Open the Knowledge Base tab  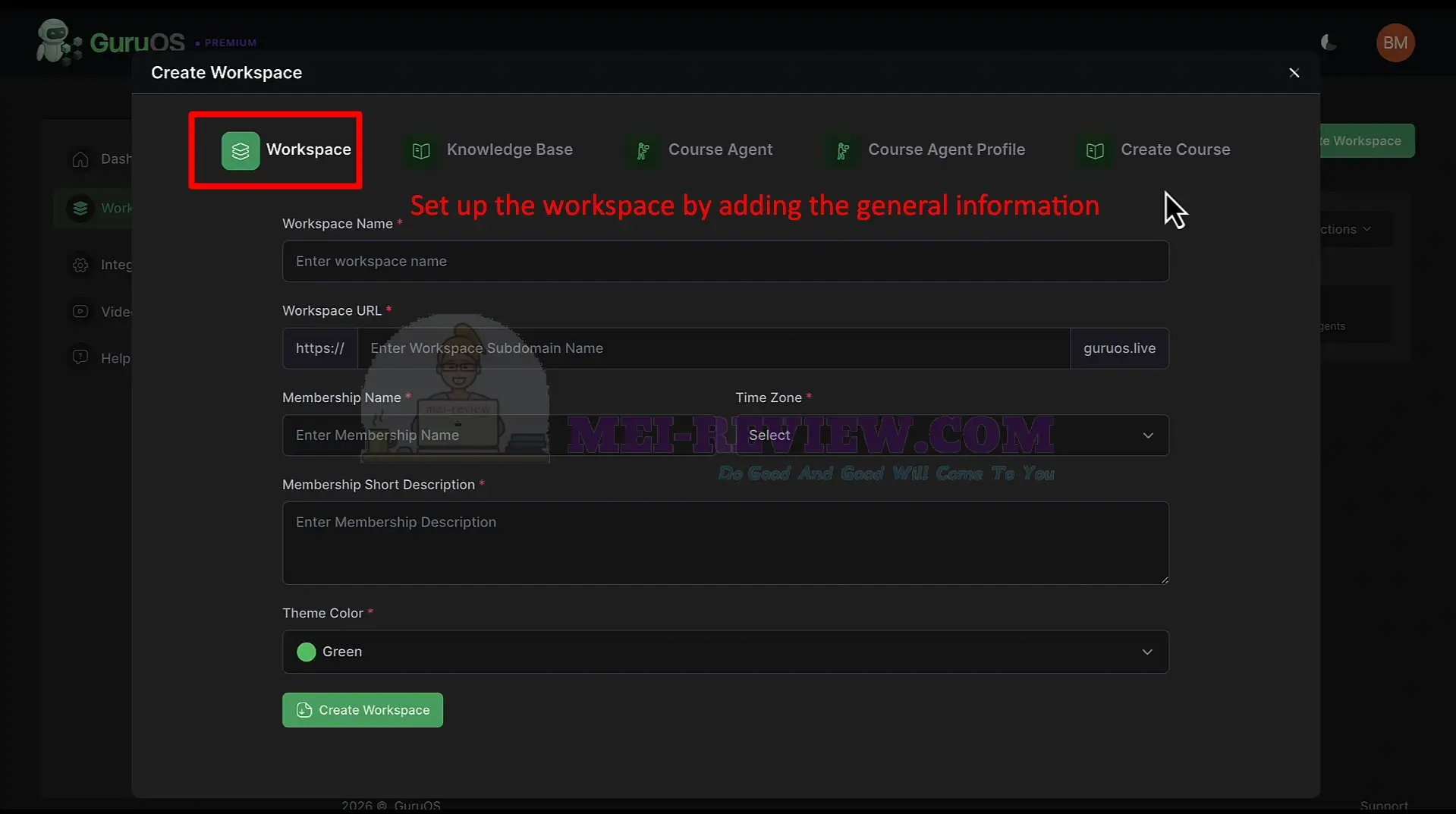pyautogui.click(x=490, y=150)
